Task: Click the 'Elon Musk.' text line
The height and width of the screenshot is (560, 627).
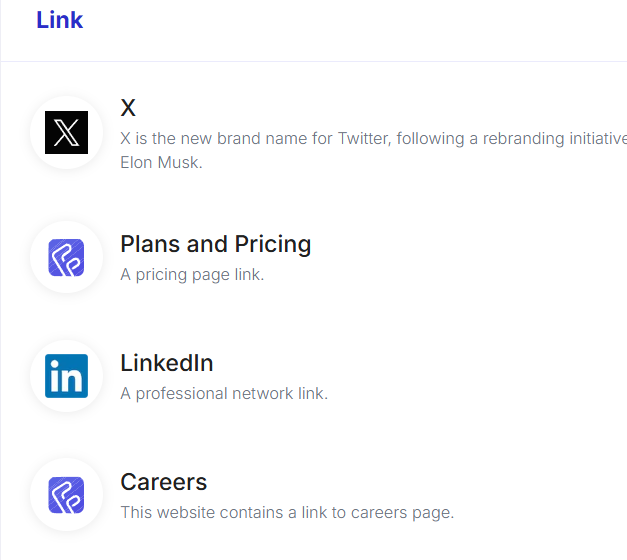Action: click(x=161, y=161)
